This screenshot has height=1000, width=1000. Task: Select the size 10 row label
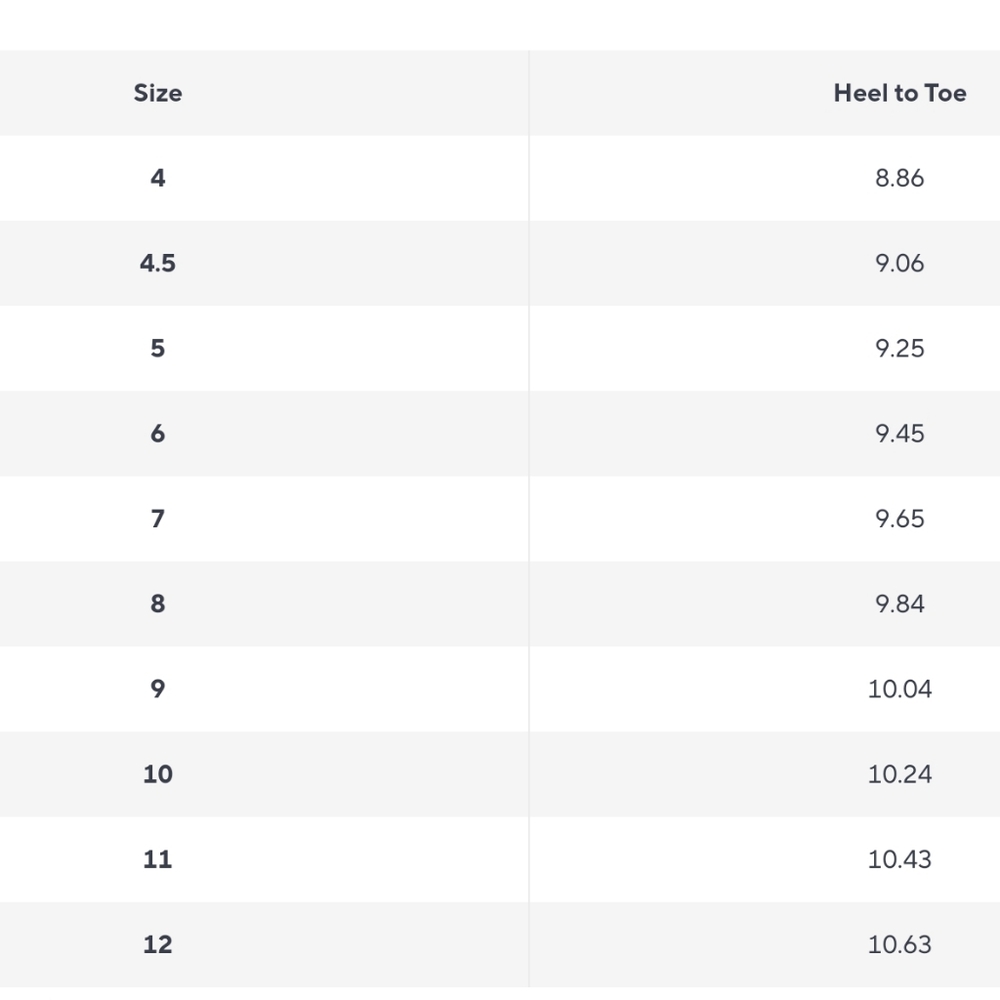click(158, 774)
